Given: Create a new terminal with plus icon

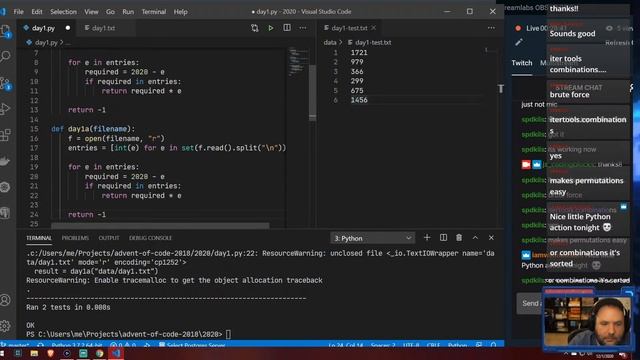Looking at the screenshot, I should 427,238.
